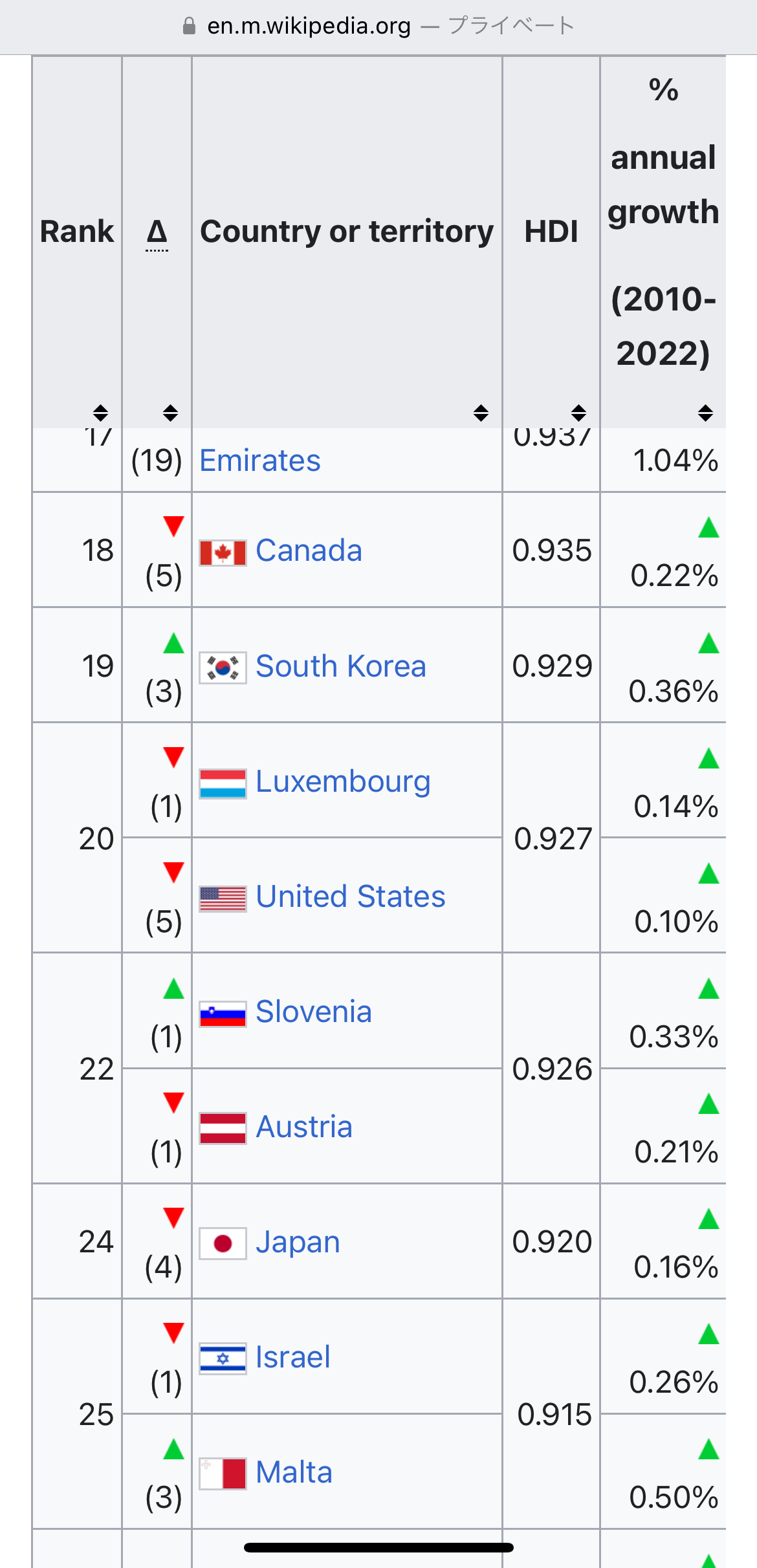Viewport: 757px width, 1568px height.
Task: Click the South Korea flag icon
Action: (x=223, y=668)
